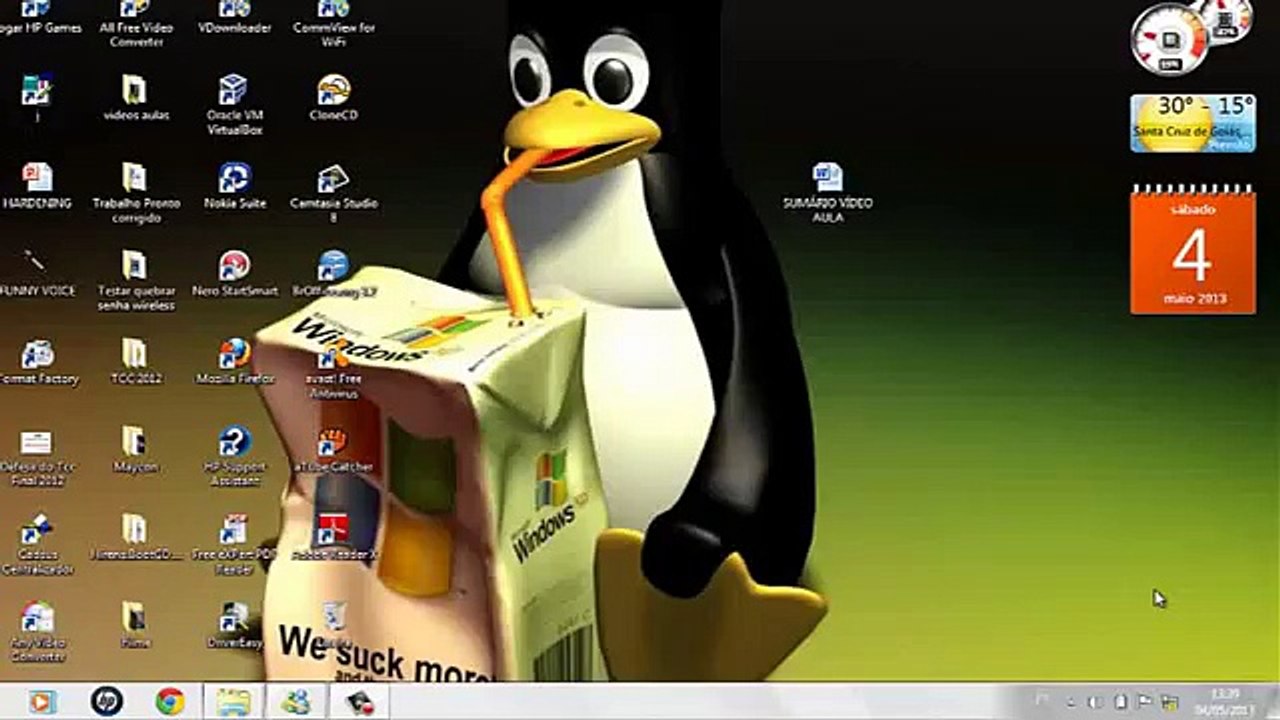The width and height of the screenshot is (1280, 720).
Task: Open the CloneCD desktop shortcut
Action: [333, 98]
